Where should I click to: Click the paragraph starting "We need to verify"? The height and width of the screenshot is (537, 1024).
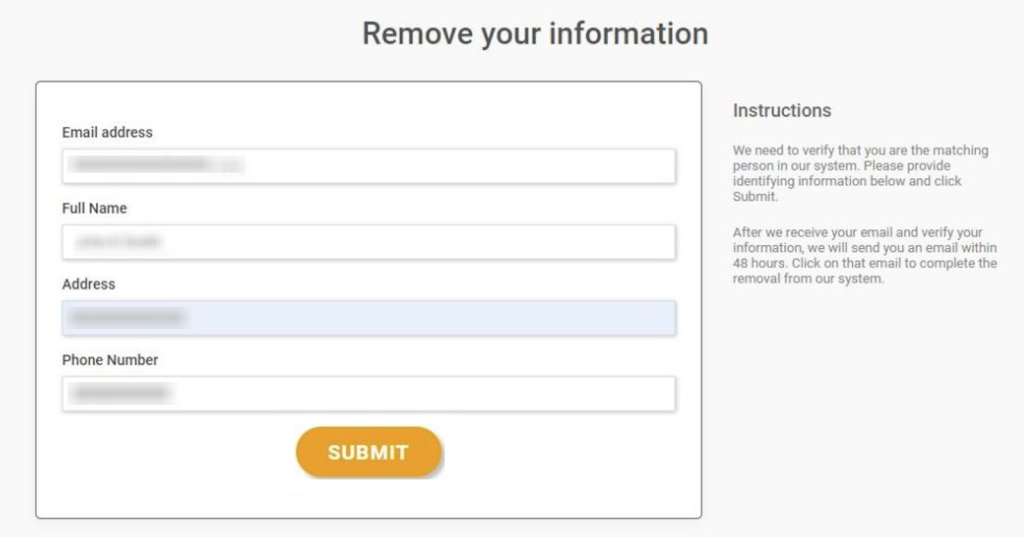coord(860,173)
